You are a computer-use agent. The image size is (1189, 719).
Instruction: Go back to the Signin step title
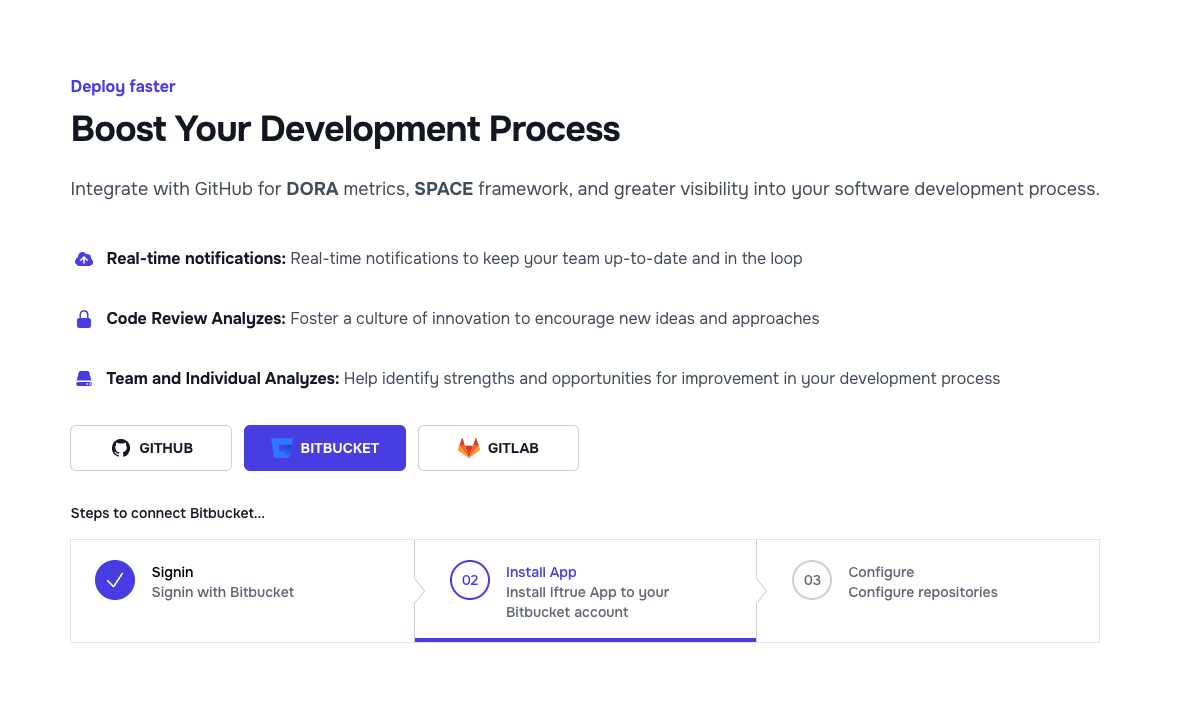click(x=173, y=572)
